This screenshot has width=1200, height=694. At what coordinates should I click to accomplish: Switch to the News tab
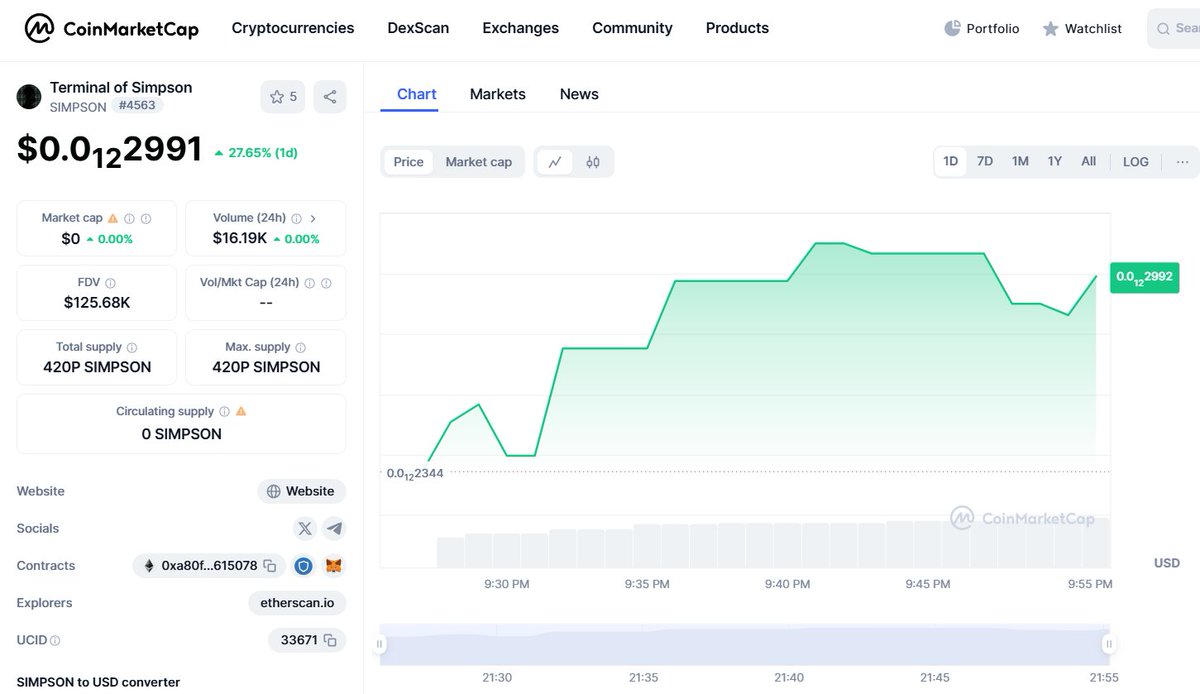[579, 94]
